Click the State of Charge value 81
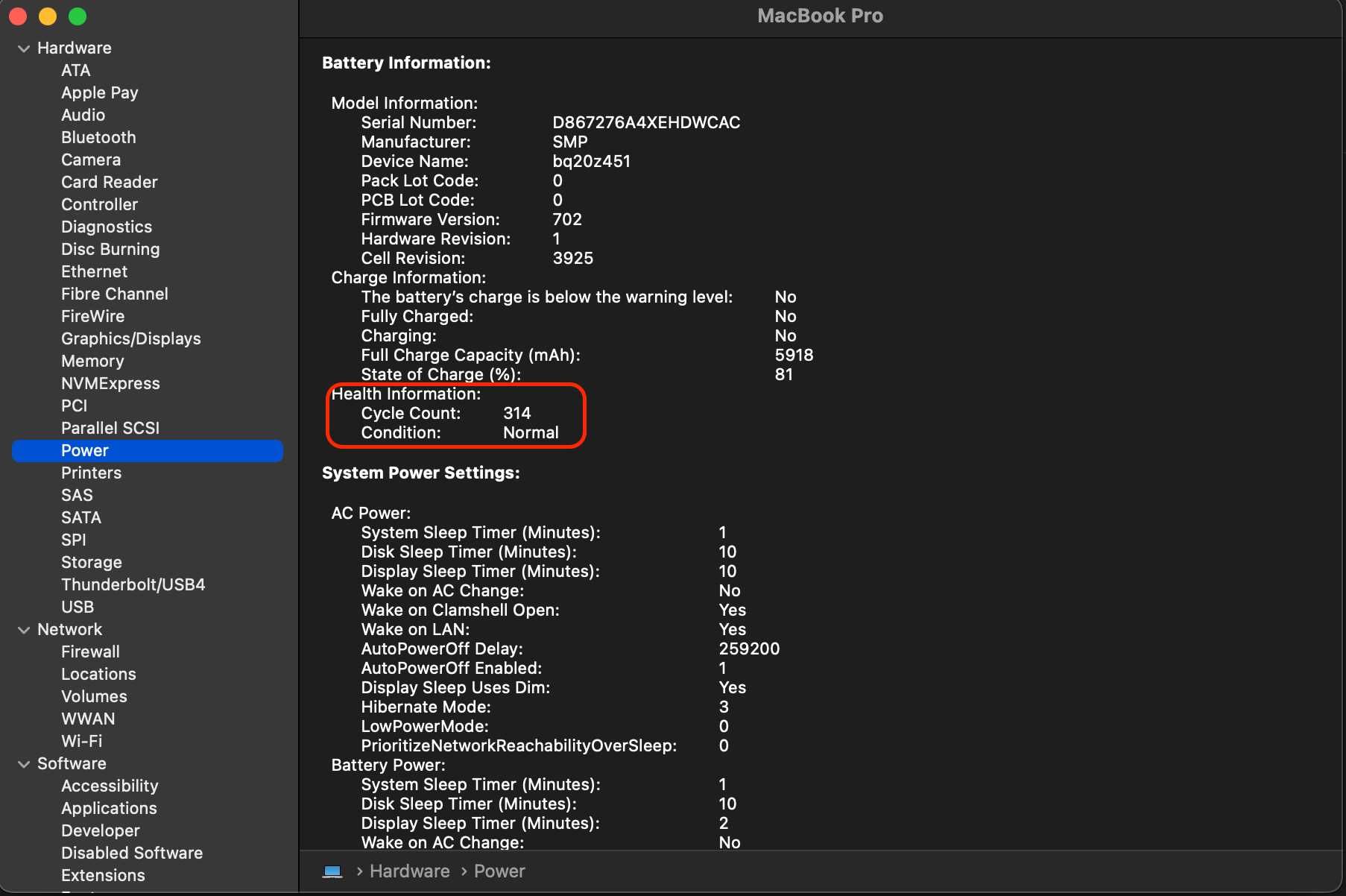The height and width of the screenshot is (896, 1346). pos(783,375)
